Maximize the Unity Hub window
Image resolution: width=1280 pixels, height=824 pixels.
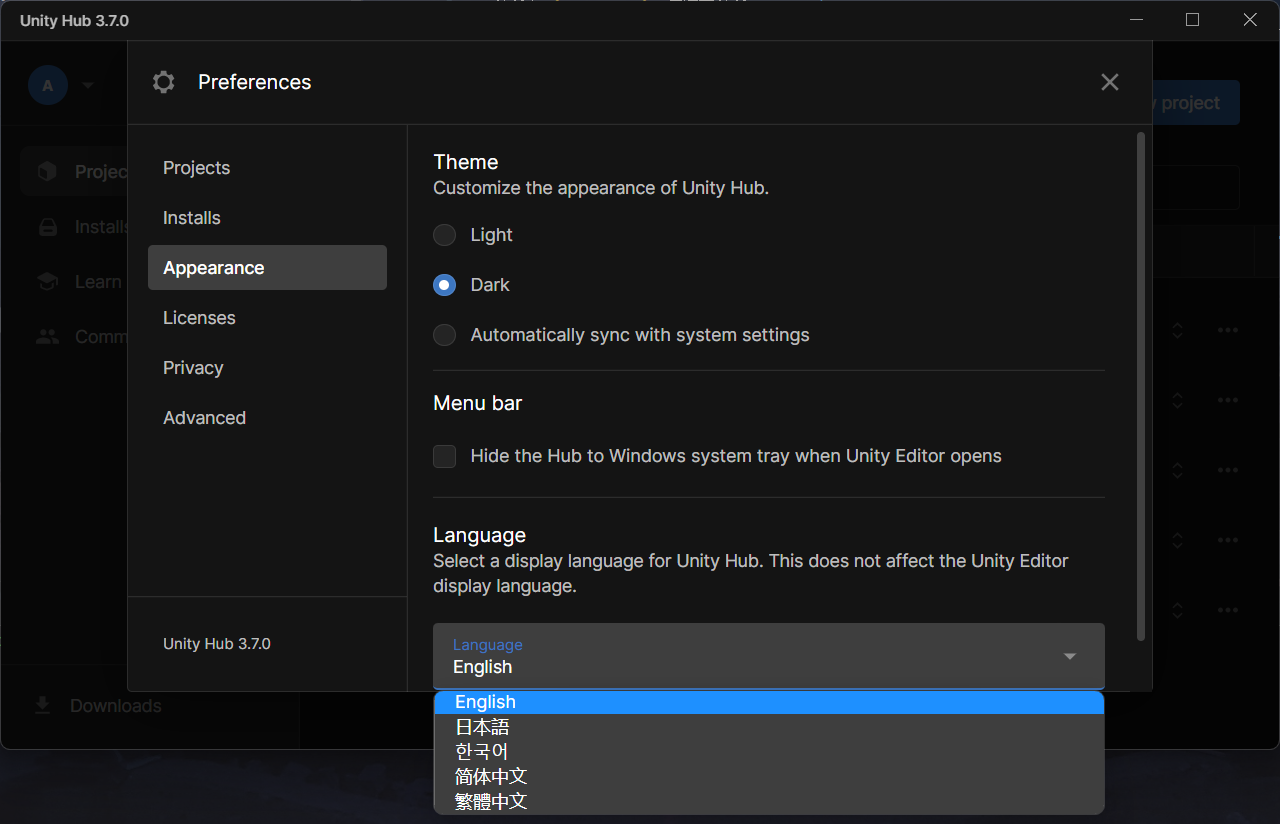[1192, 20]
